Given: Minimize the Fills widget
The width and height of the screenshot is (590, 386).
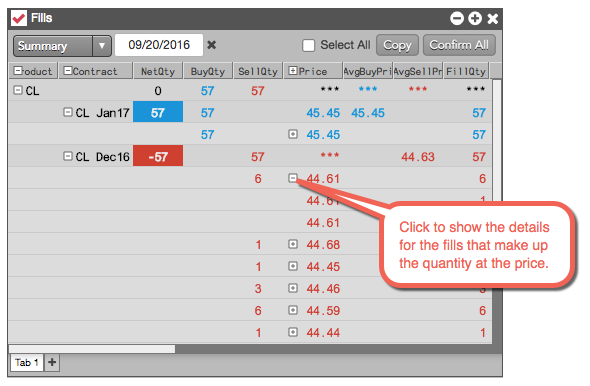Looking at the screenshot, I should (457, 18).
